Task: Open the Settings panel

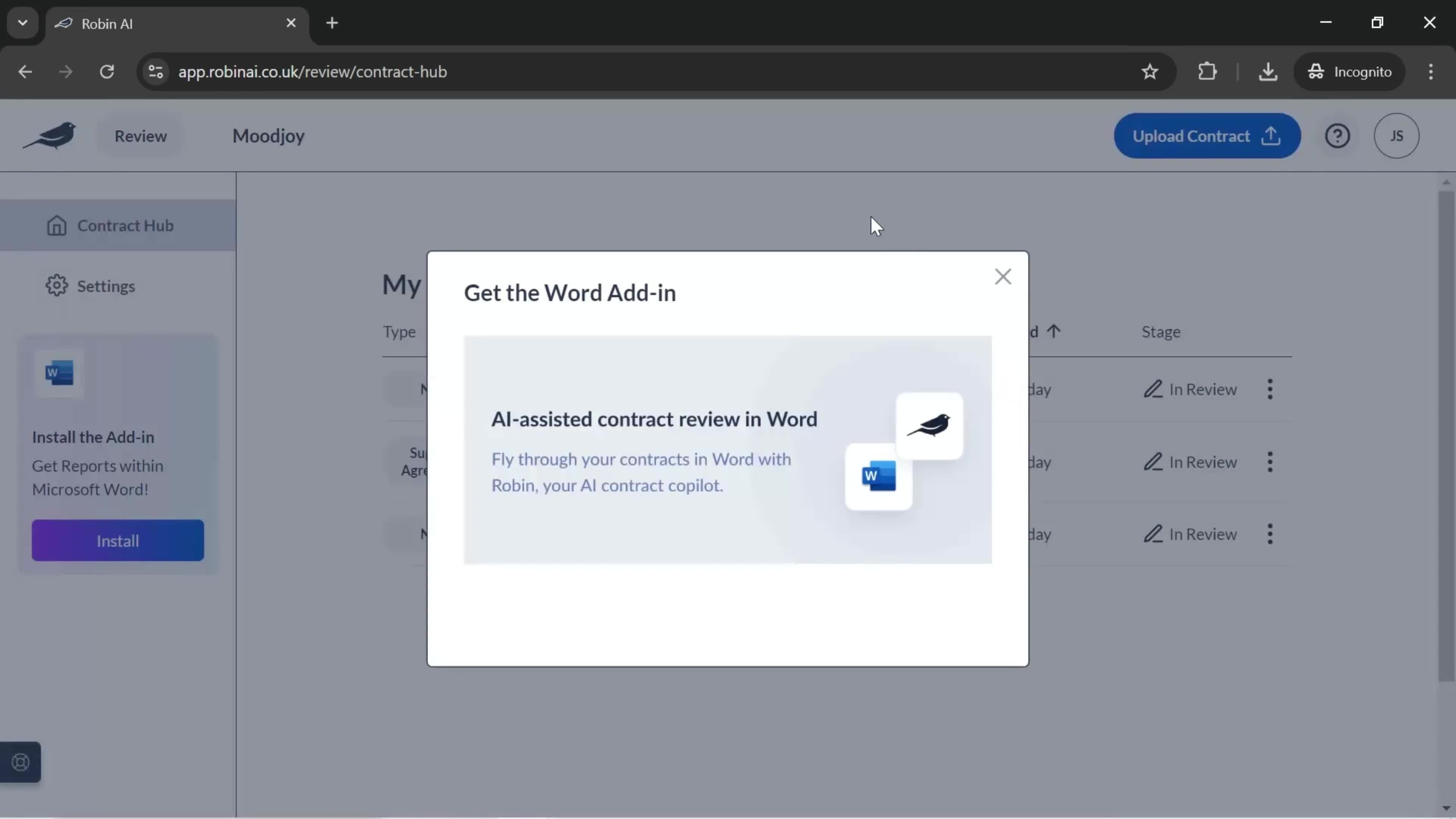Action: 106,286
